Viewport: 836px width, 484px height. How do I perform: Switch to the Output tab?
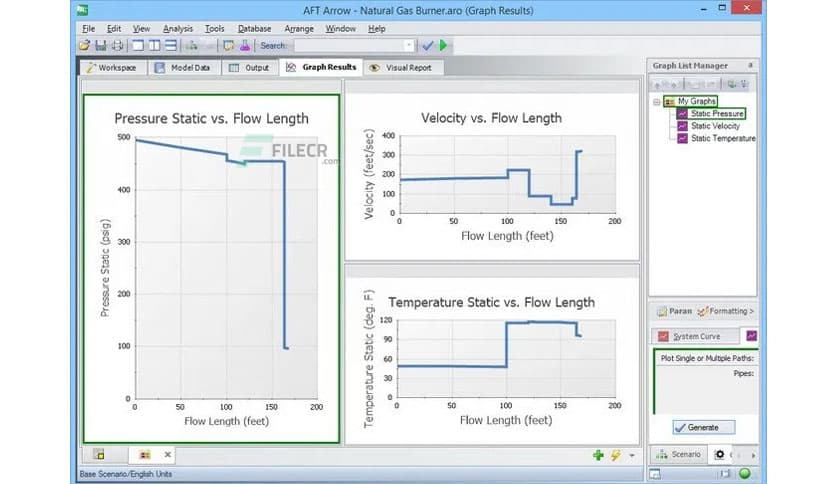coord(250,68)
